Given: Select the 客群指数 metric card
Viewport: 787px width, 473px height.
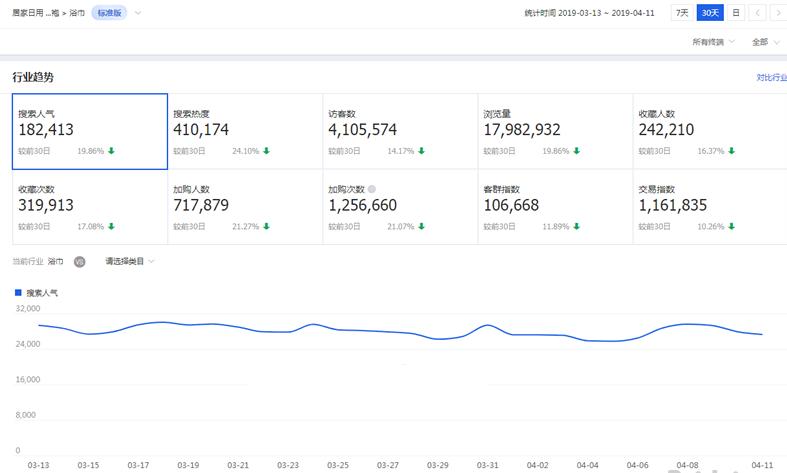Looking at the screenshot, I should point(555,207).
